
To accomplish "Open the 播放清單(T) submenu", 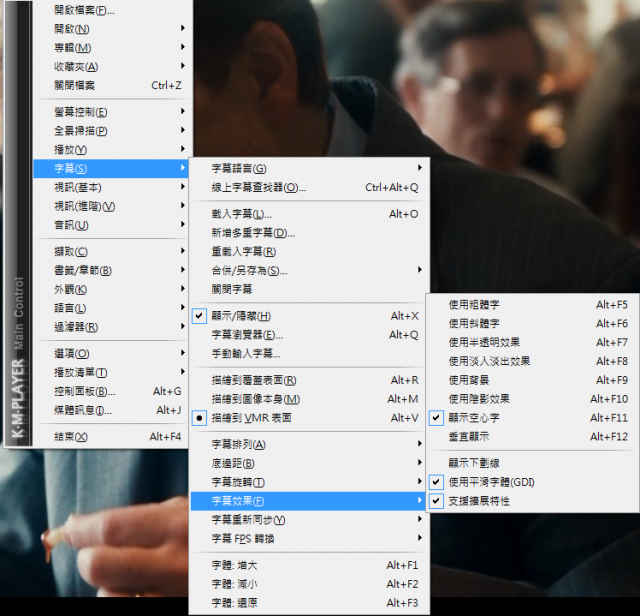I will 110,372.
